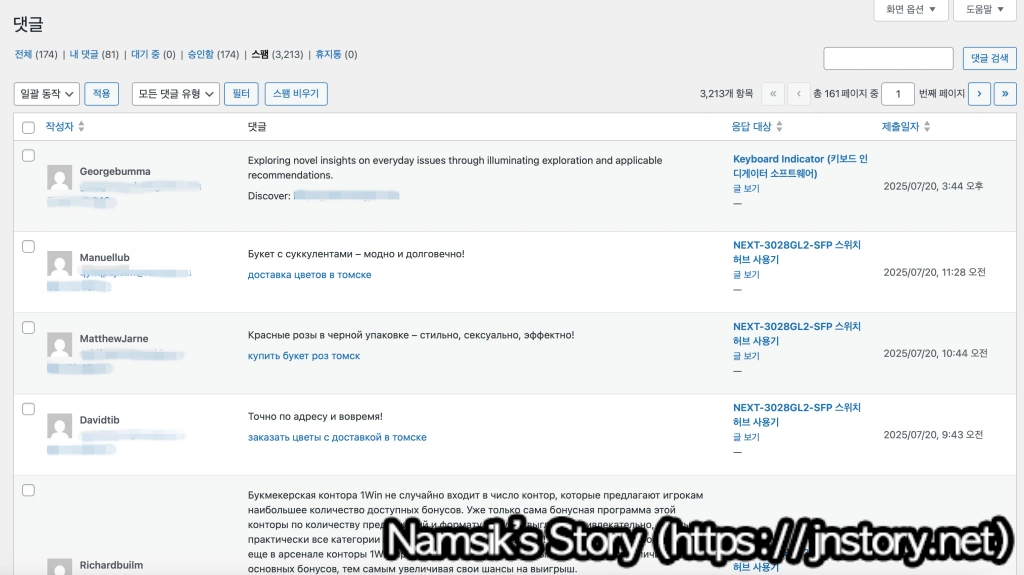Image resolution: width=1024 pixels, height=575 pixels.
Task: Sort by 작성자 column arrows
Action: [x=81, y=127]
